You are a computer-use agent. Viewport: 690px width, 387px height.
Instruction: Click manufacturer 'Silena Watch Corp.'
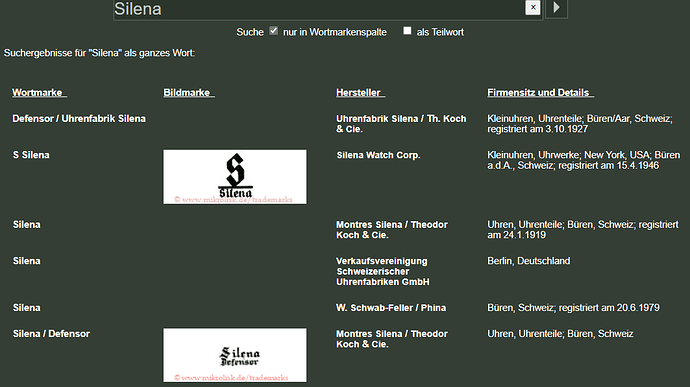coord(378,155)
